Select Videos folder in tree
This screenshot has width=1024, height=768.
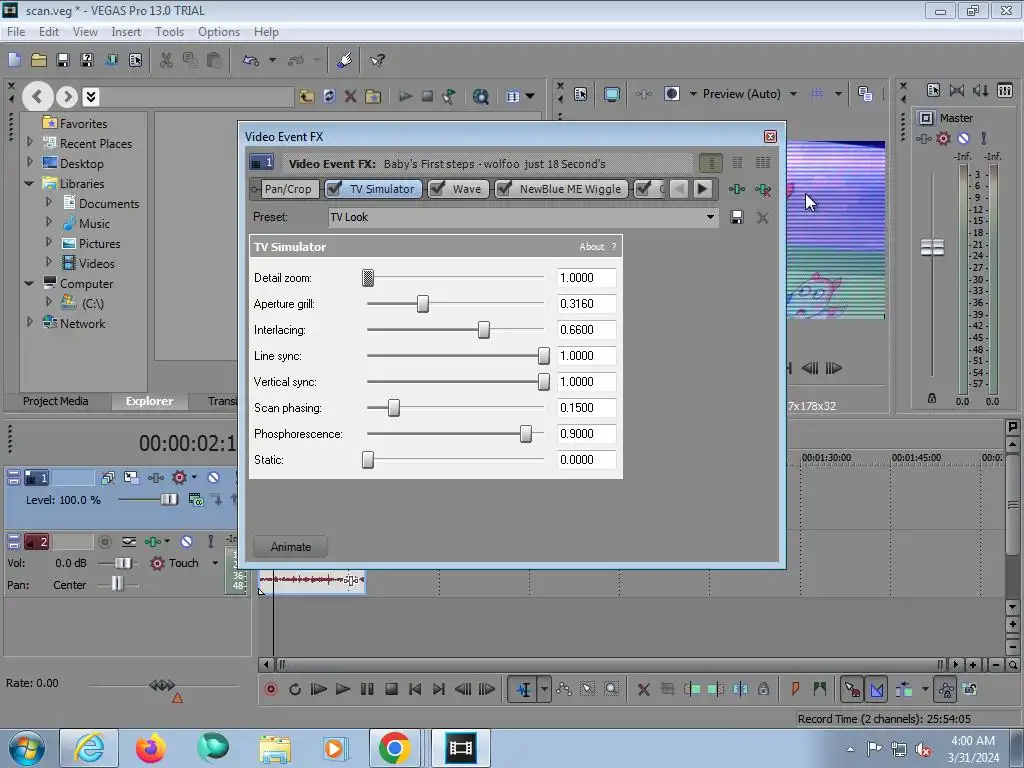(x=88, y=263)
